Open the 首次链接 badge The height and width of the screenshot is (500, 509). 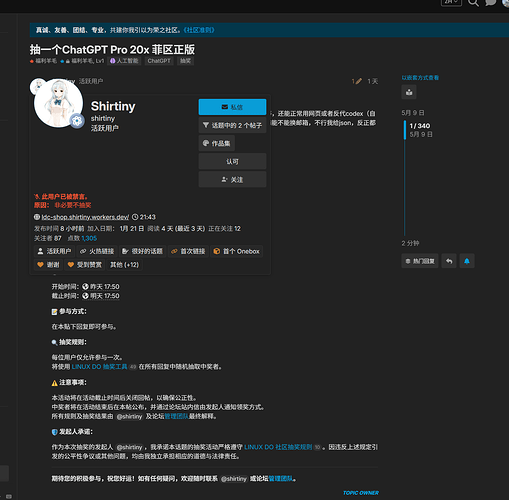click(188, 251)
